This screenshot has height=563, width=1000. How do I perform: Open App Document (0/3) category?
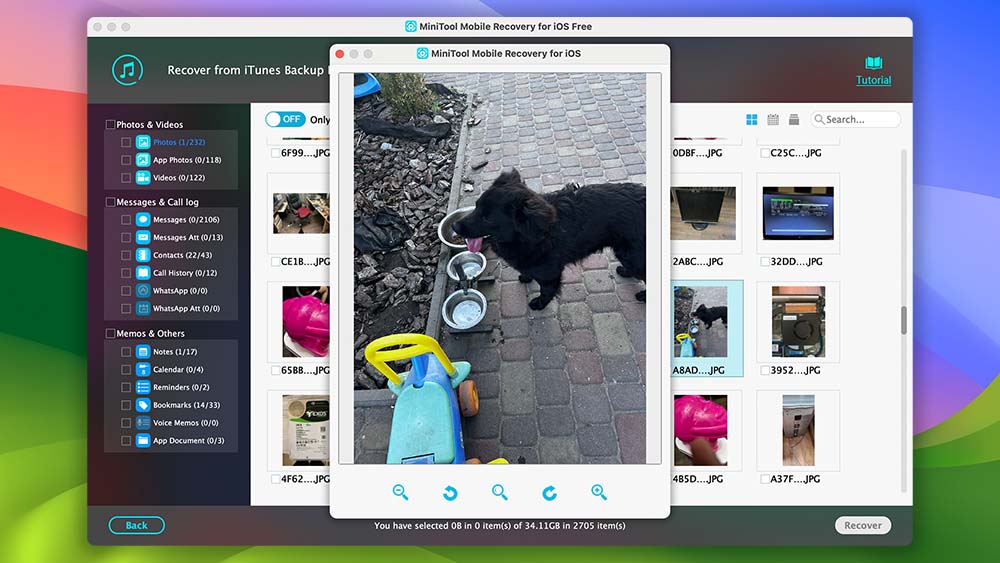coord(189,441)
